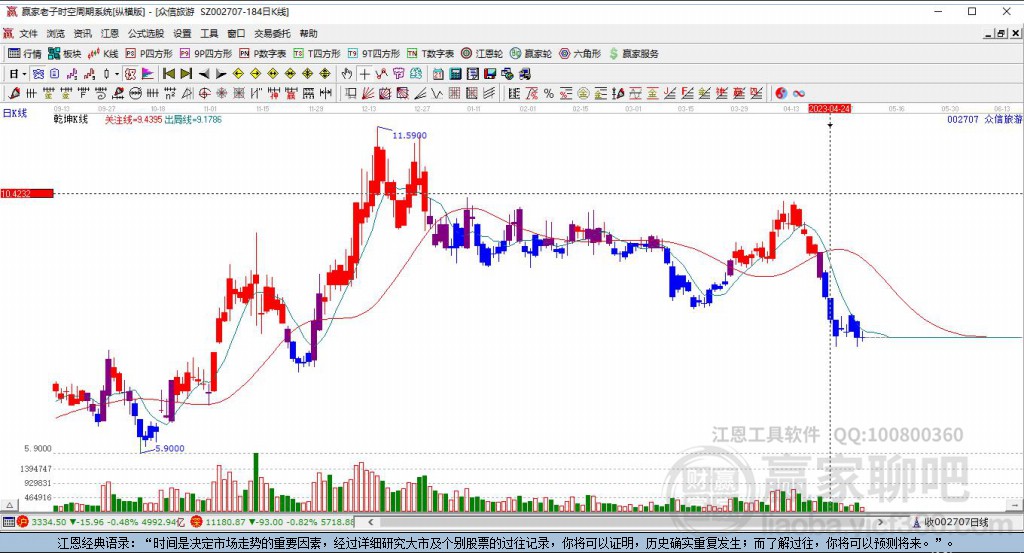Viewport: 1024px width, 553px height.
Task: Click the 乾坤K线 chart label
Action: 71,119
